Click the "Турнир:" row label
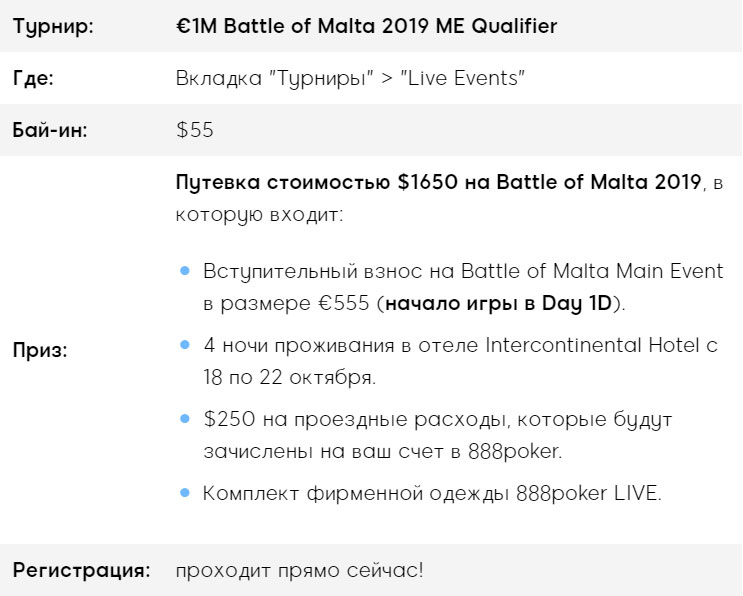Screen dimensions: 743x596 pos(53,26)
